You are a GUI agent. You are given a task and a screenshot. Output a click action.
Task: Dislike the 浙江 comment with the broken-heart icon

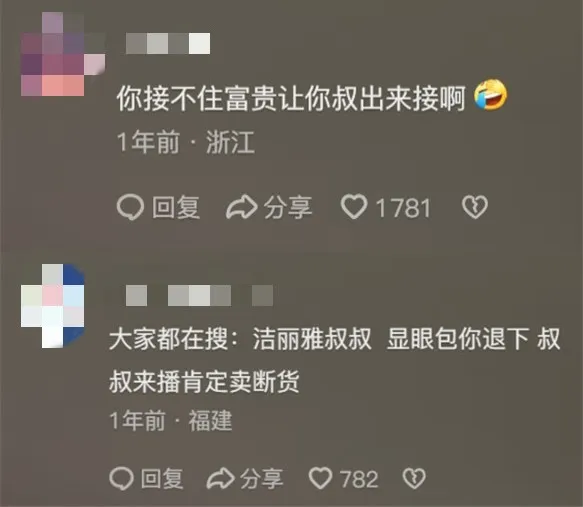475,207
